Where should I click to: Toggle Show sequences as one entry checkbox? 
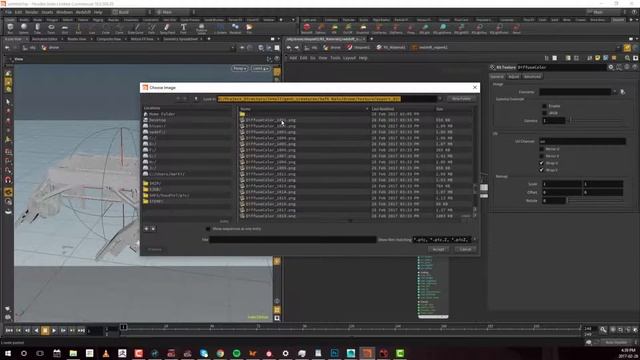208,229
